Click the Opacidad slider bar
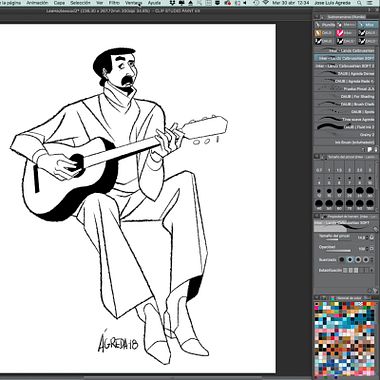 pos(338,250)
